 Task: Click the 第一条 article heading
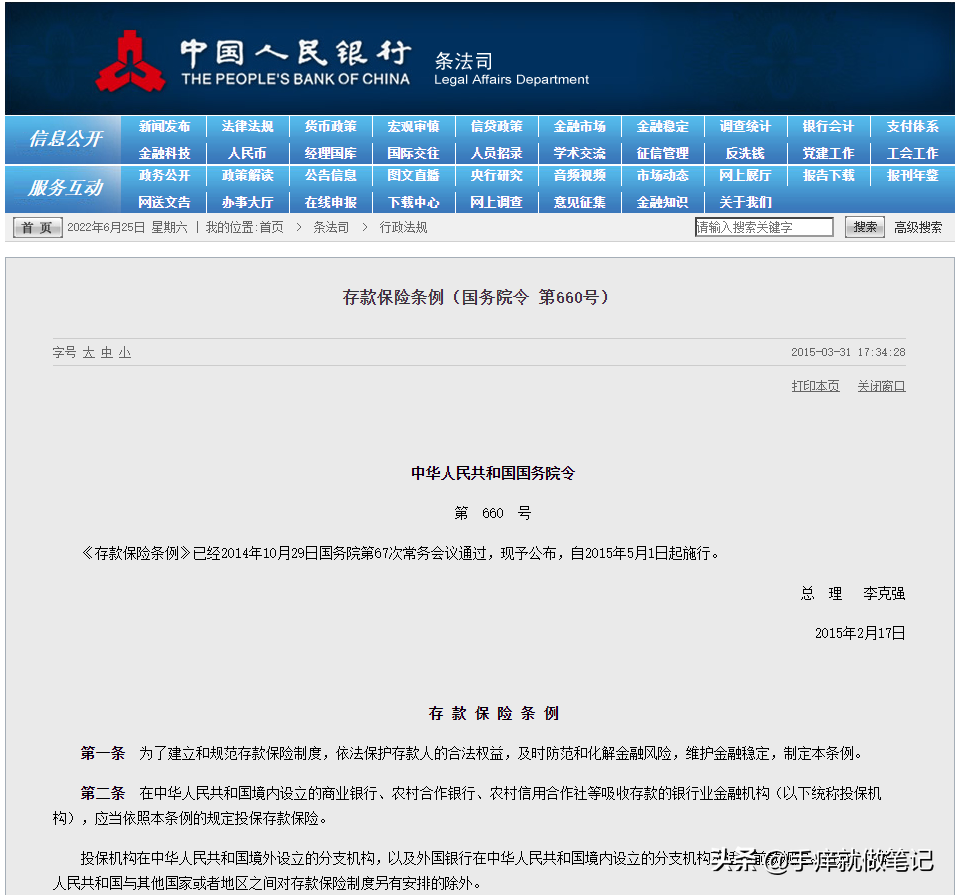102,753
